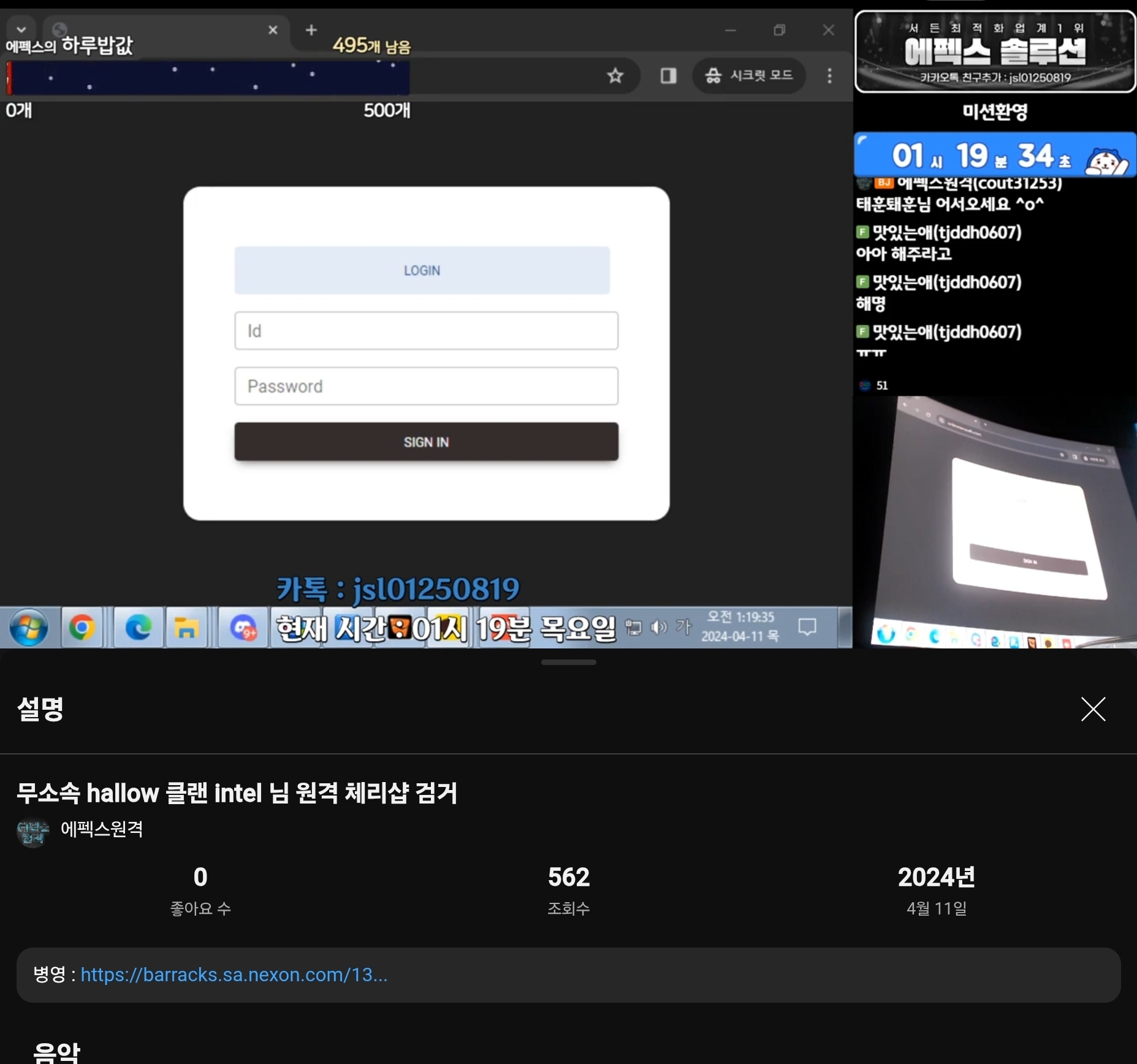Open the browser side panel icon
This screenshot has width=1137, height=1064.
point(668,75)
